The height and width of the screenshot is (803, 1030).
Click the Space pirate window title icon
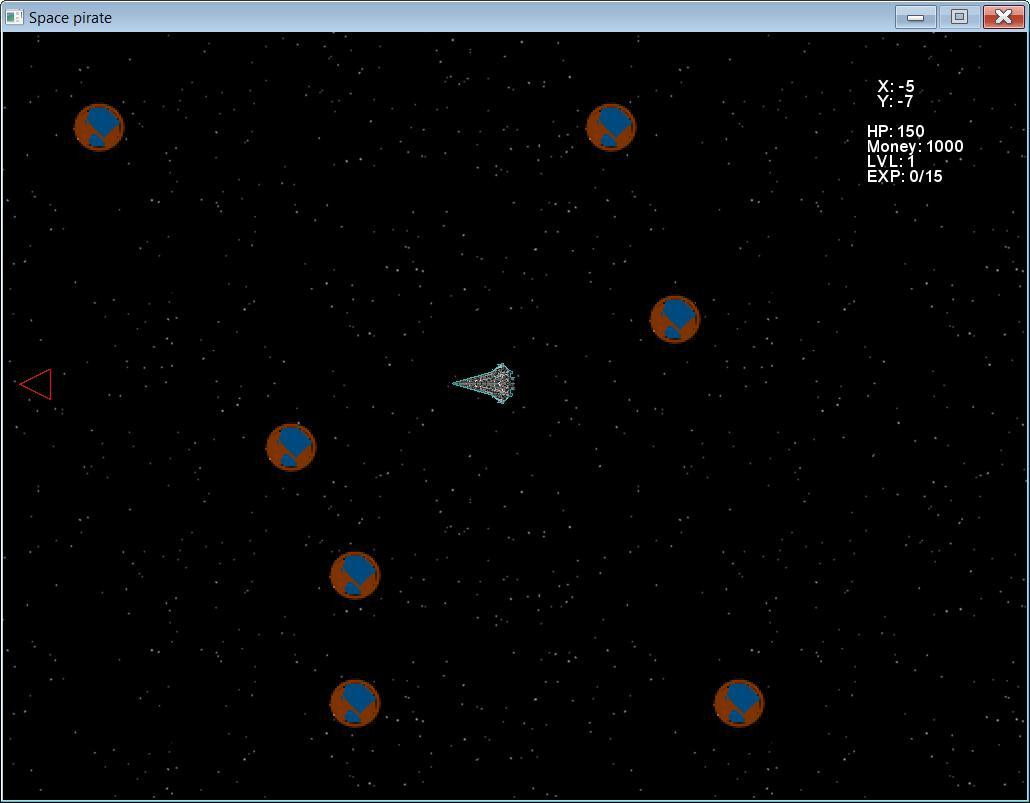point(14,17)
